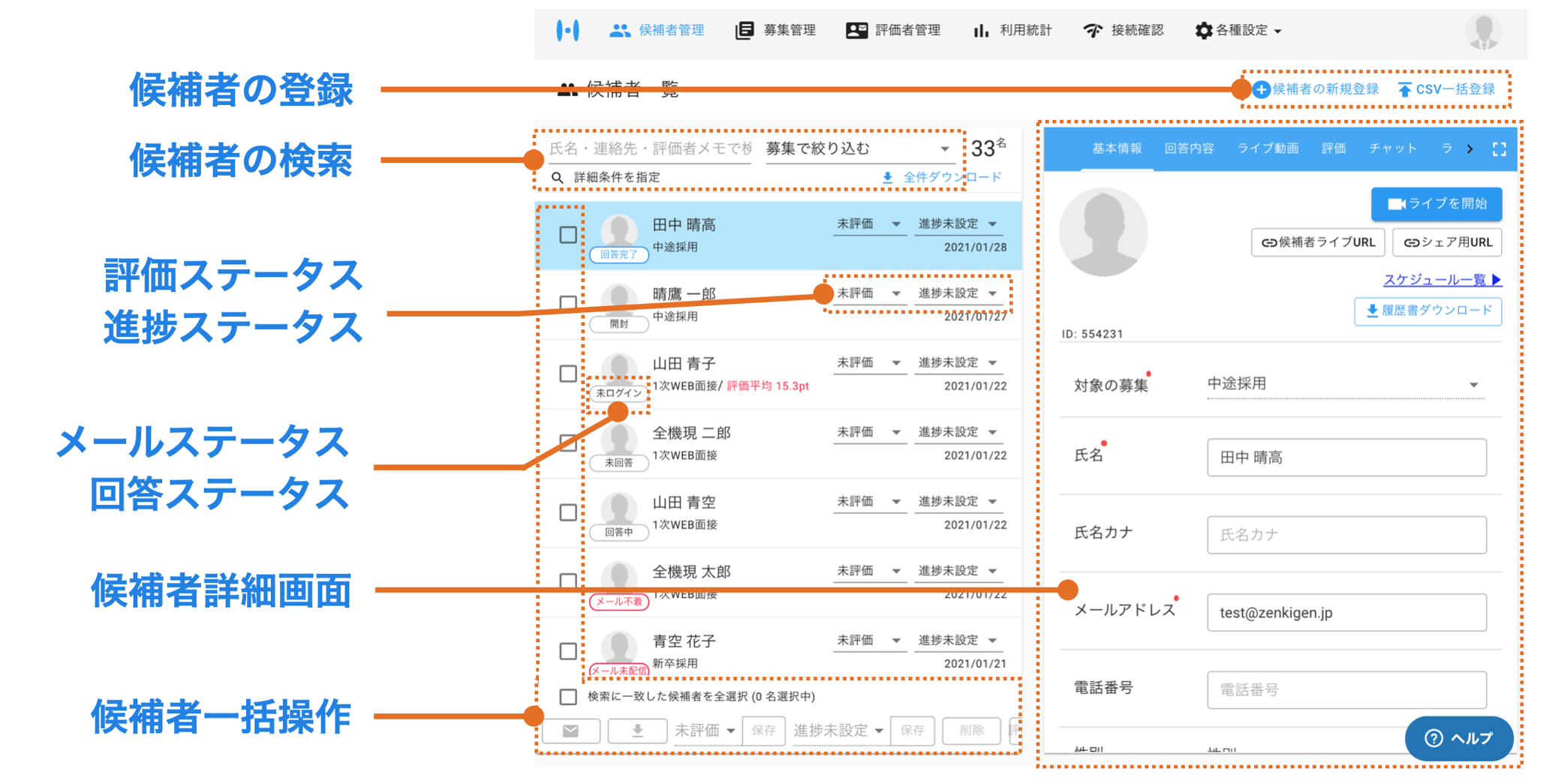The image size is (1549, 784).
Task: Click メール不着 badge on 全機現 太郎
Action: (619, 602)
